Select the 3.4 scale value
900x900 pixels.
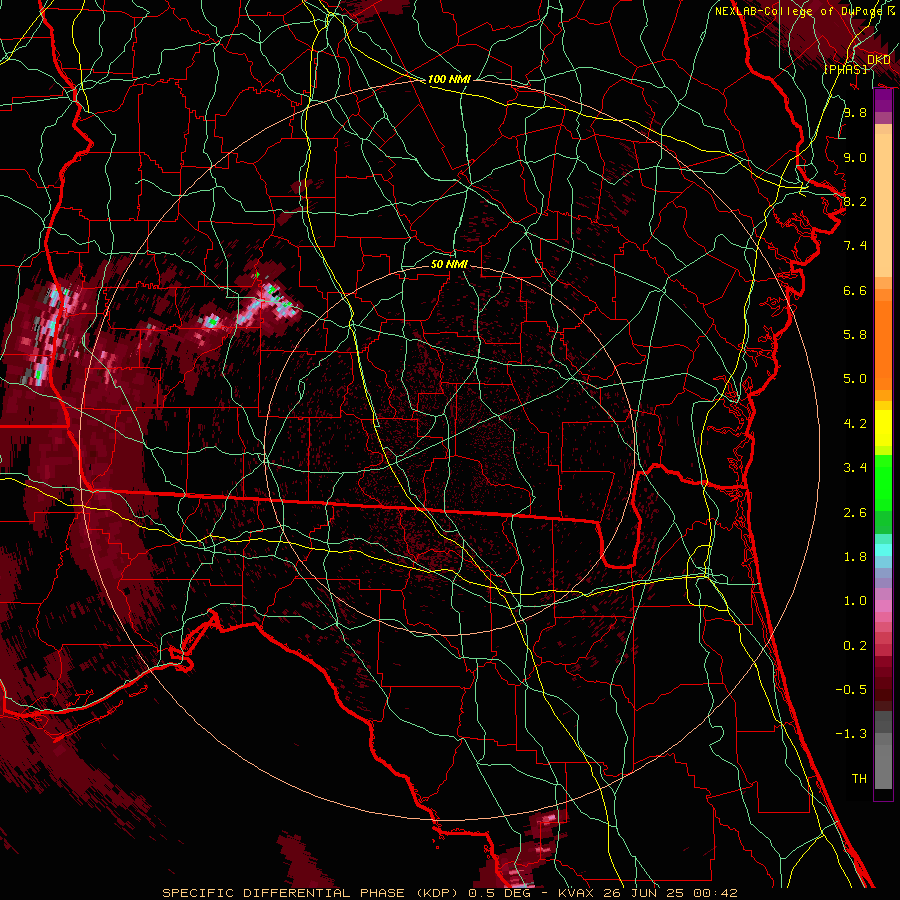pyautogui.click(x=855, y=468)
